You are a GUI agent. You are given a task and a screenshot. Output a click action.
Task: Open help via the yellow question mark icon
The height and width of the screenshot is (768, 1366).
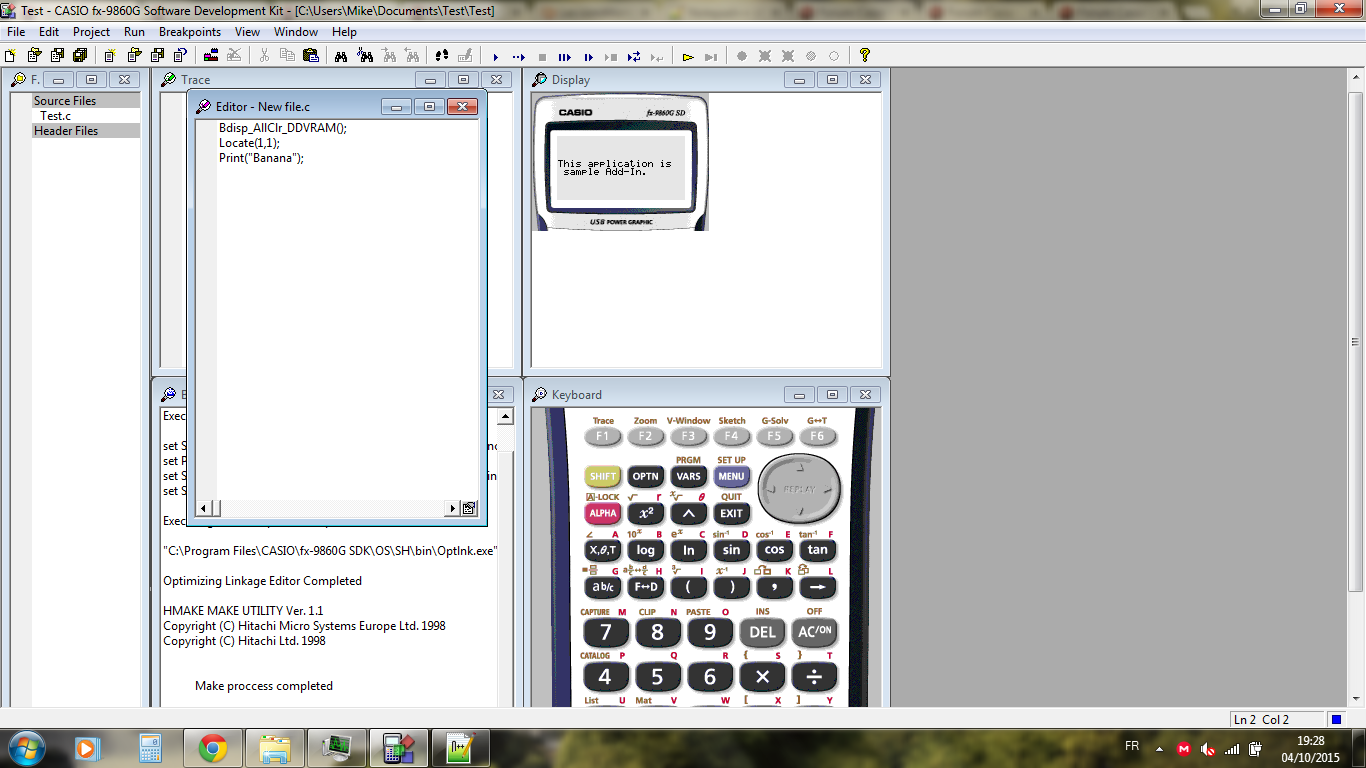pos(865,56)
